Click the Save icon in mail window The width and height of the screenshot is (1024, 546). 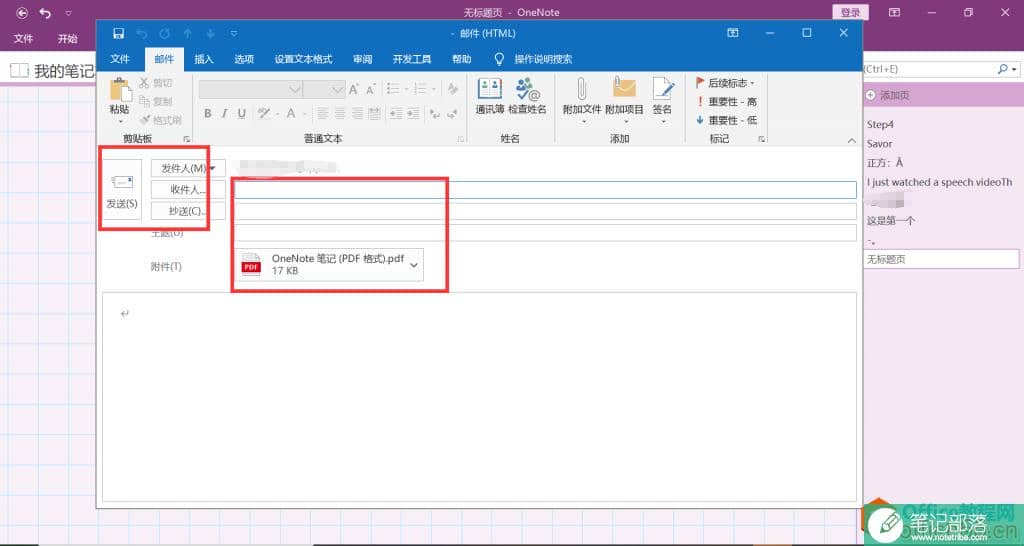(x=118, y=33)
